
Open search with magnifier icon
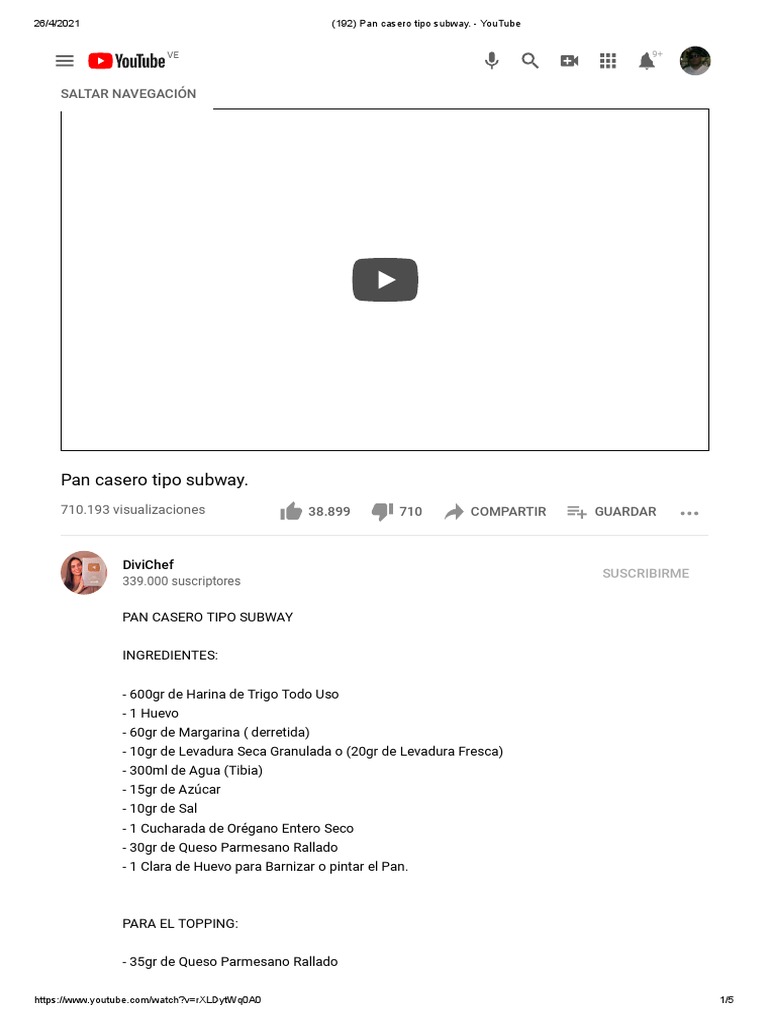530,61
